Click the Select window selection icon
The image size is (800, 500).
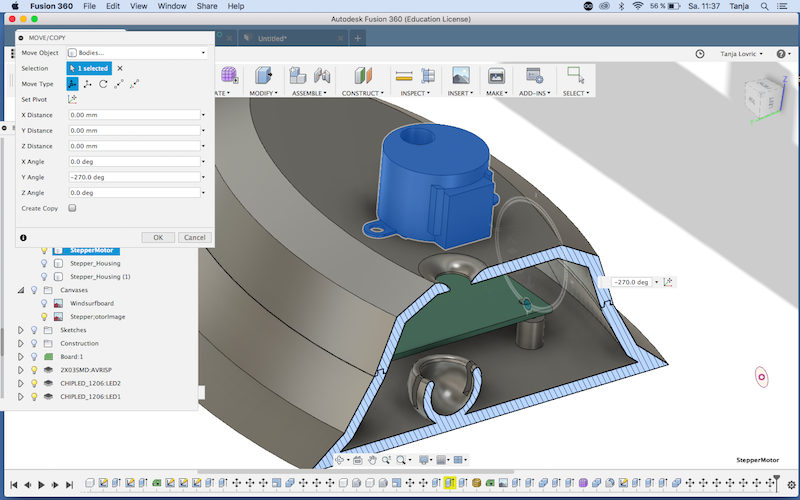pos(576,76)
